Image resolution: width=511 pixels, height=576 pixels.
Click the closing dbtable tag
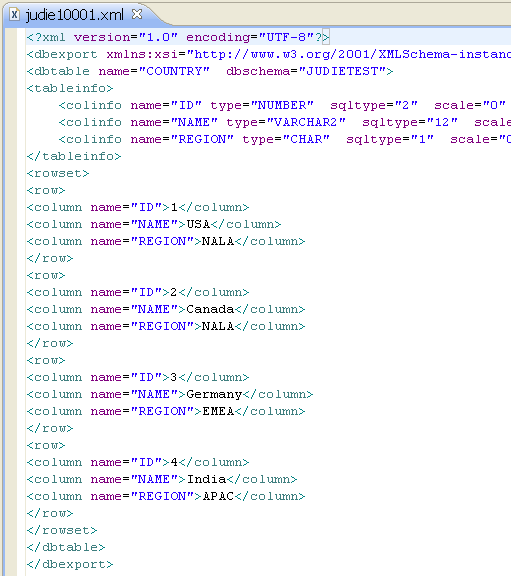[66, 547]
